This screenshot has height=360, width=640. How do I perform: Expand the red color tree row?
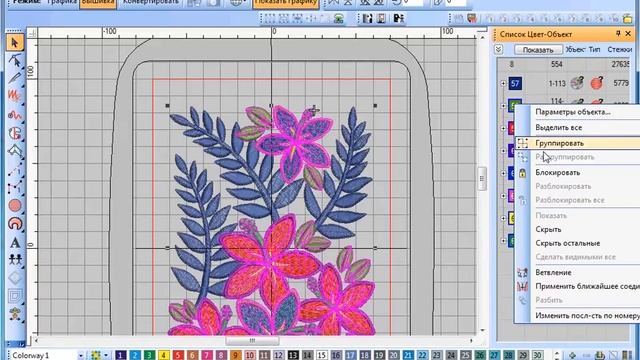coord(503,128)
